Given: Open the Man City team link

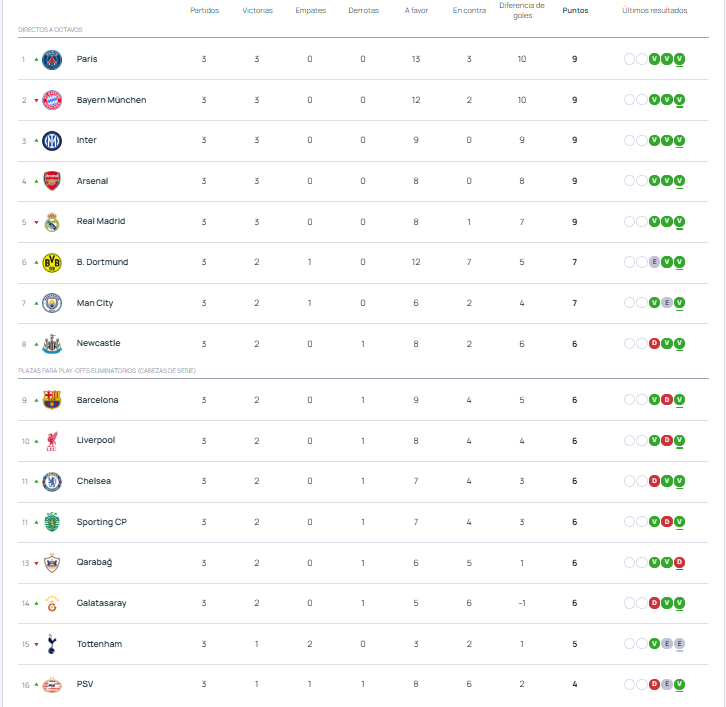Looking at the screenshot, I should pos(95,303).
